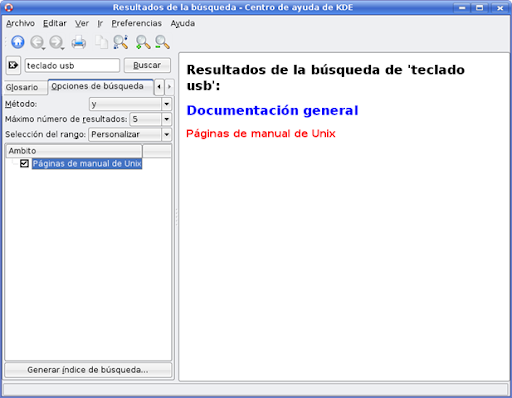Screen dimensions: 512x398
Task: Open the Archivo menu
Action: click(x=20, y=23)
